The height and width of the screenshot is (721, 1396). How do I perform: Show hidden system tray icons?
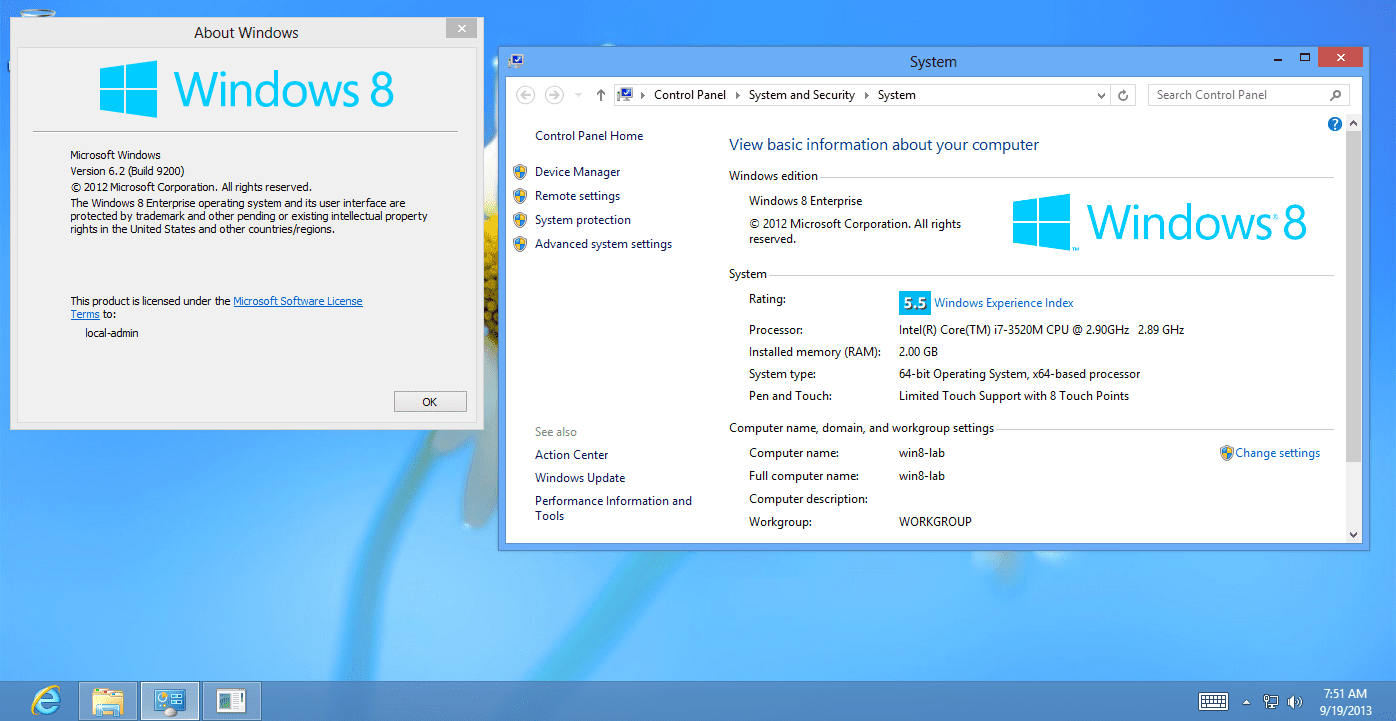coord(1247,702)
